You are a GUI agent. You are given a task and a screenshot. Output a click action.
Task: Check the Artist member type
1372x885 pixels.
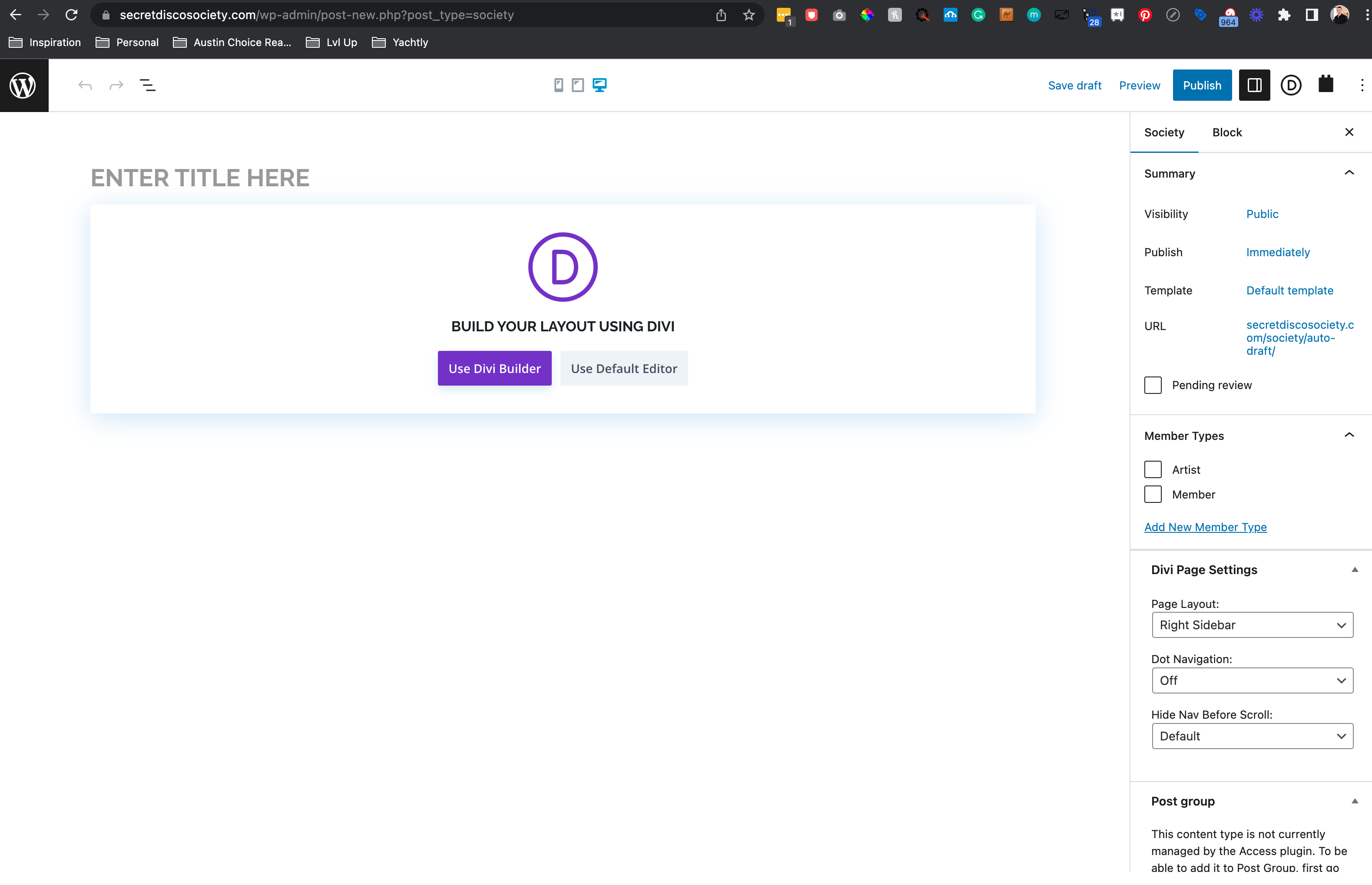(1153, 469)
